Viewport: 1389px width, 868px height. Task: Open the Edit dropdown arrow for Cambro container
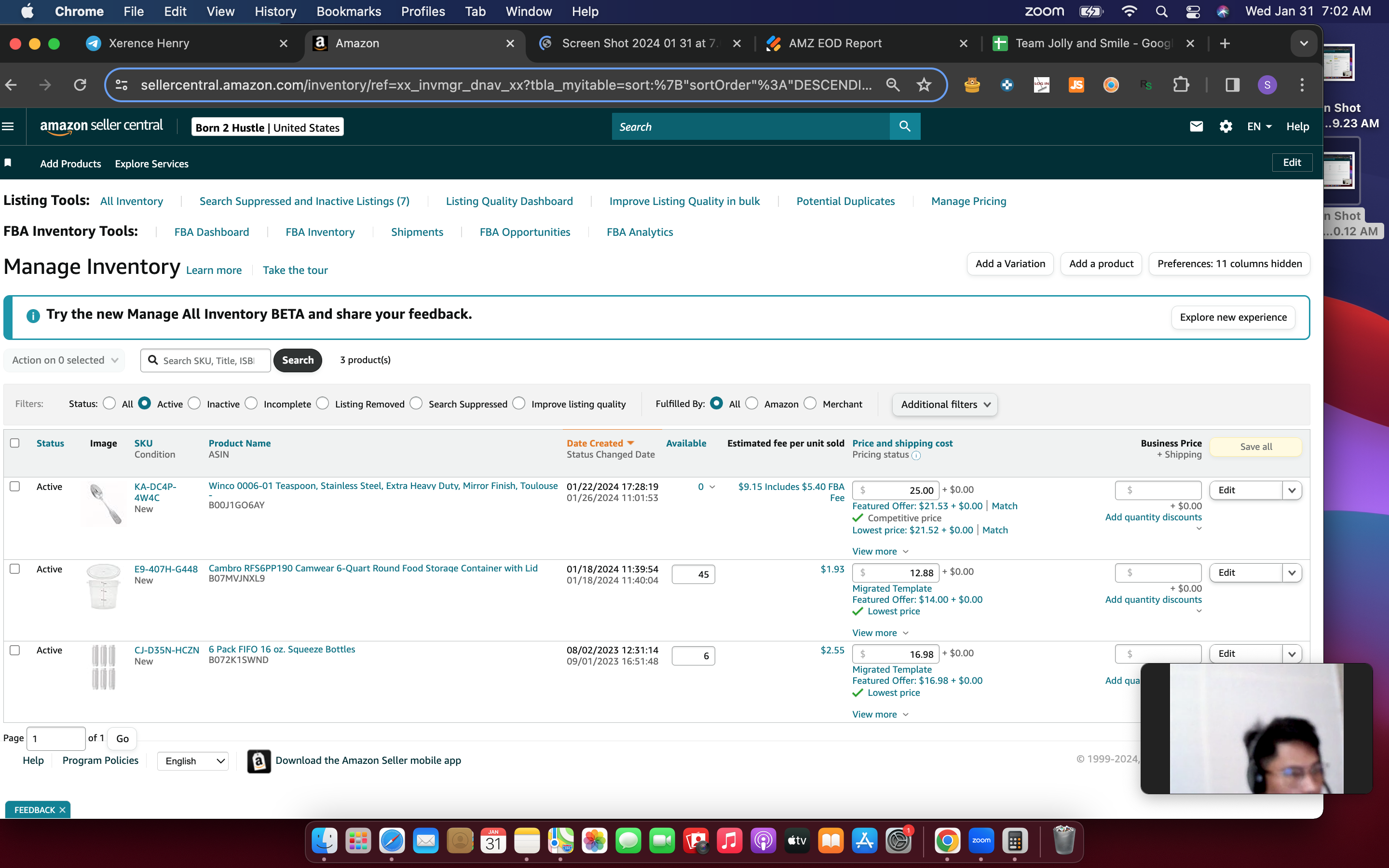click(x=1292, y=573)
